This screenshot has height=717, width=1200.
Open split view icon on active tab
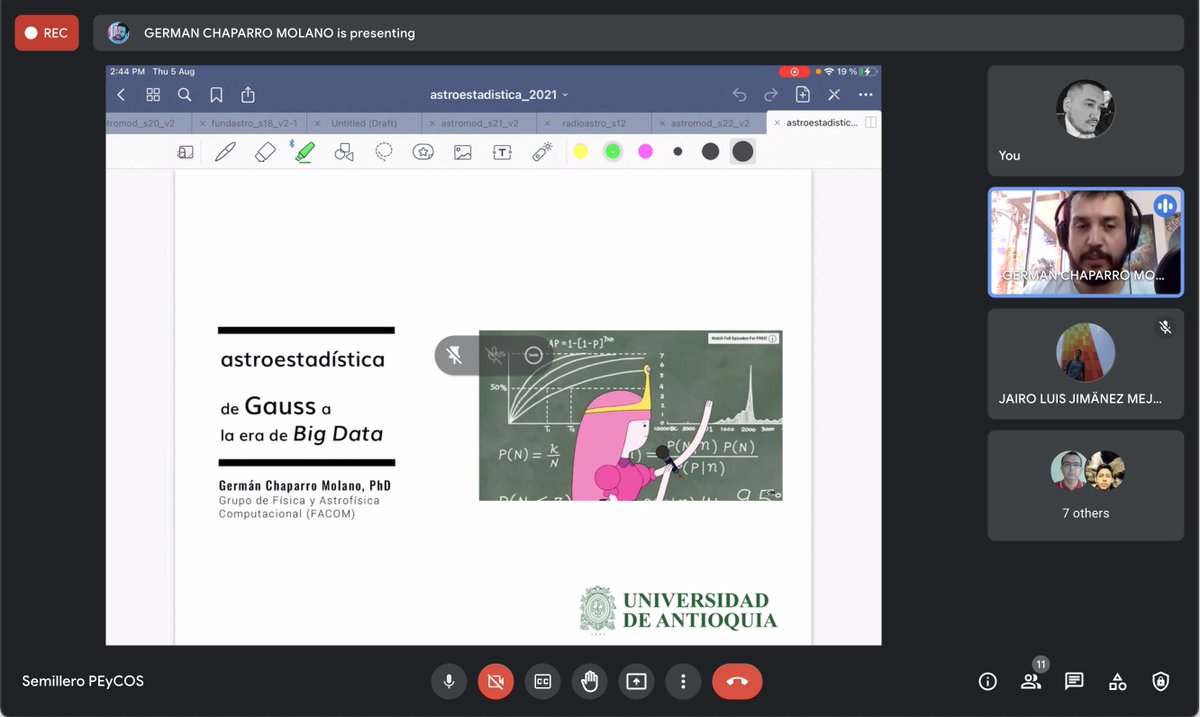pos(871,123)
